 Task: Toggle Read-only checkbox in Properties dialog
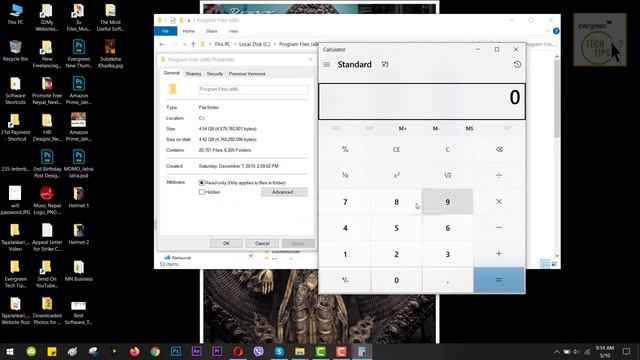[x=202, y=182]
